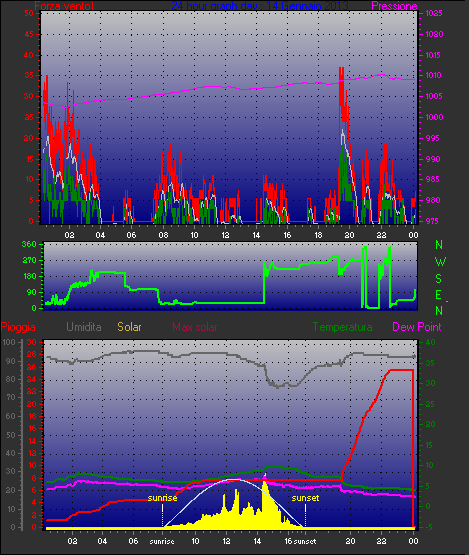Viewport: 469px width, 555px height.
Task: Click the 'E' east wind direction label
Action: coord(439,294)
